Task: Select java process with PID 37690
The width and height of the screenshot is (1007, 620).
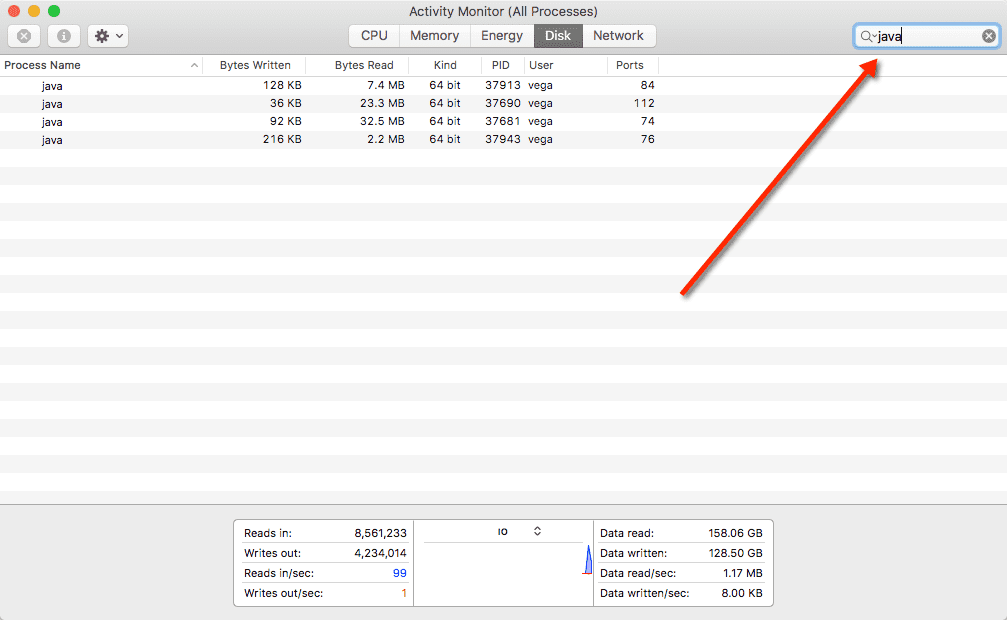Action: (52, 104)
